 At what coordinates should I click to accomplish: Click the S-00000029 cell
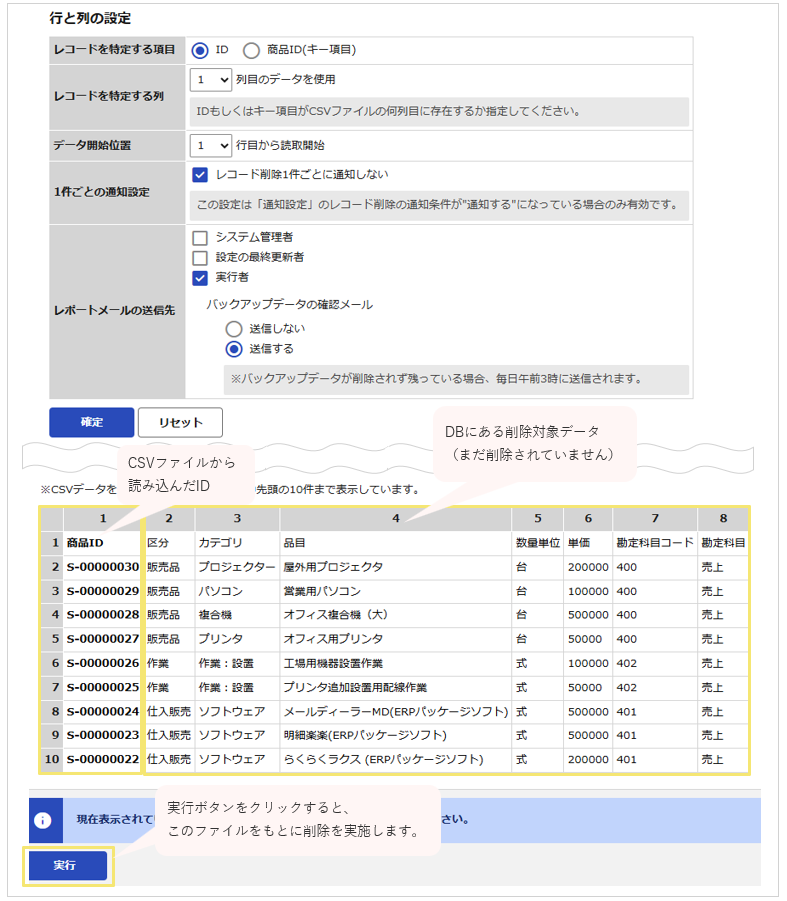point(102,591)
